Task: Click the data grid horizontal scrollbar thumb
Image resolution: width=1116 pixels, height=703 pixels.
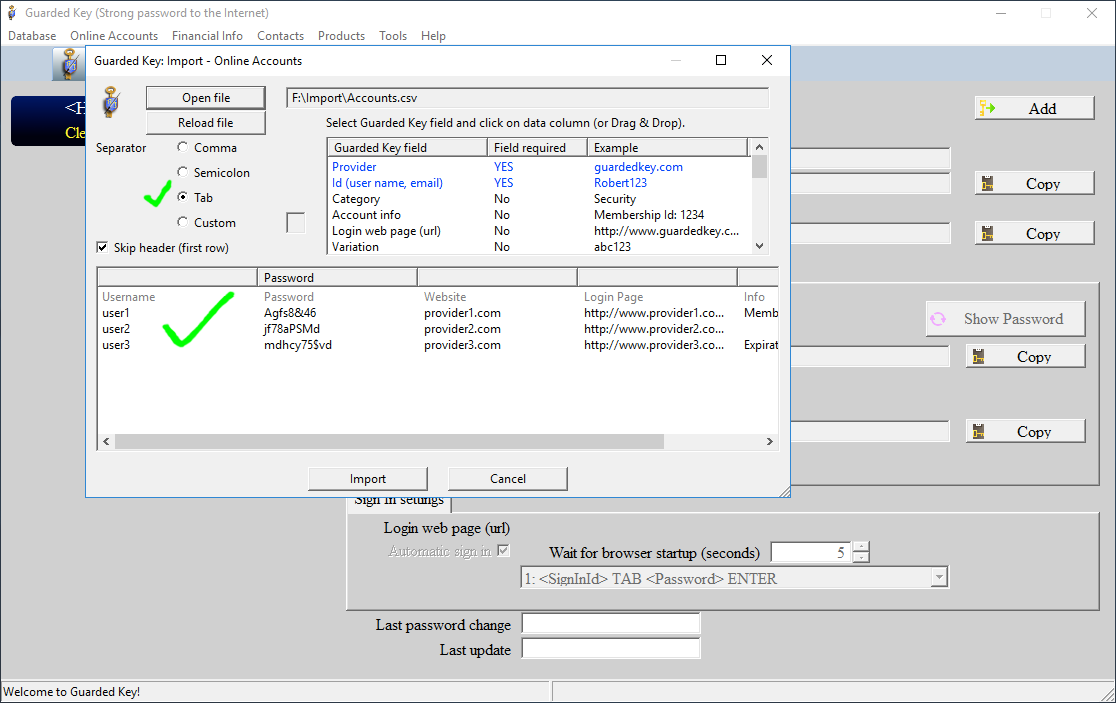Action: pyautogui.click(x=389, y=442)
